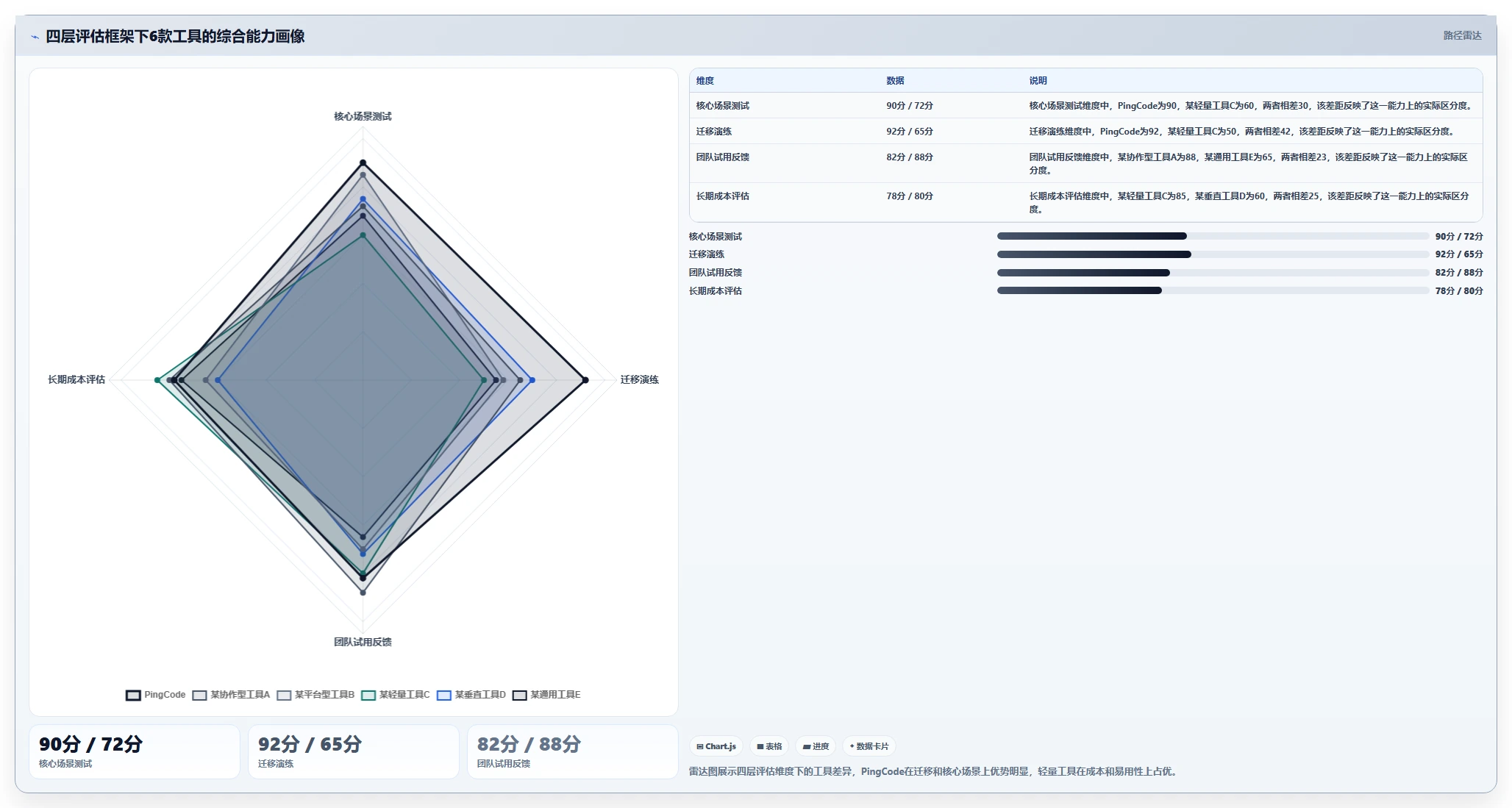Click the 进度 tag chip
This screenshot has width=1512, height=808.
pos(816,746)
